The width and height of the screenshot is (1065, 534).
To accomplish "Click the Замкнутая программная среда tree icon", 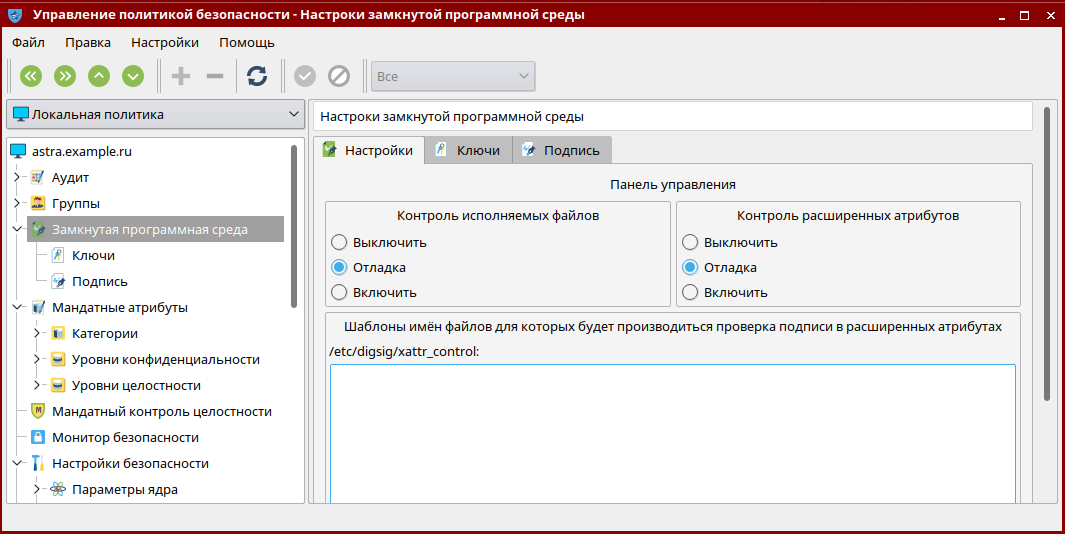I will coord(39,230).
